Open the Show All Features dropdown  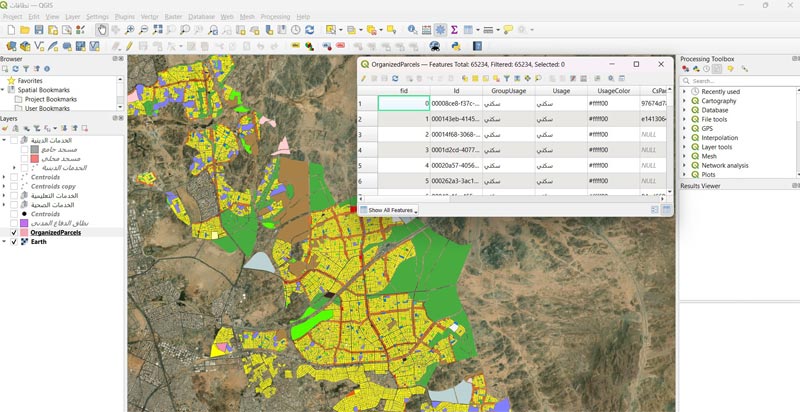[x=389, y=210]
